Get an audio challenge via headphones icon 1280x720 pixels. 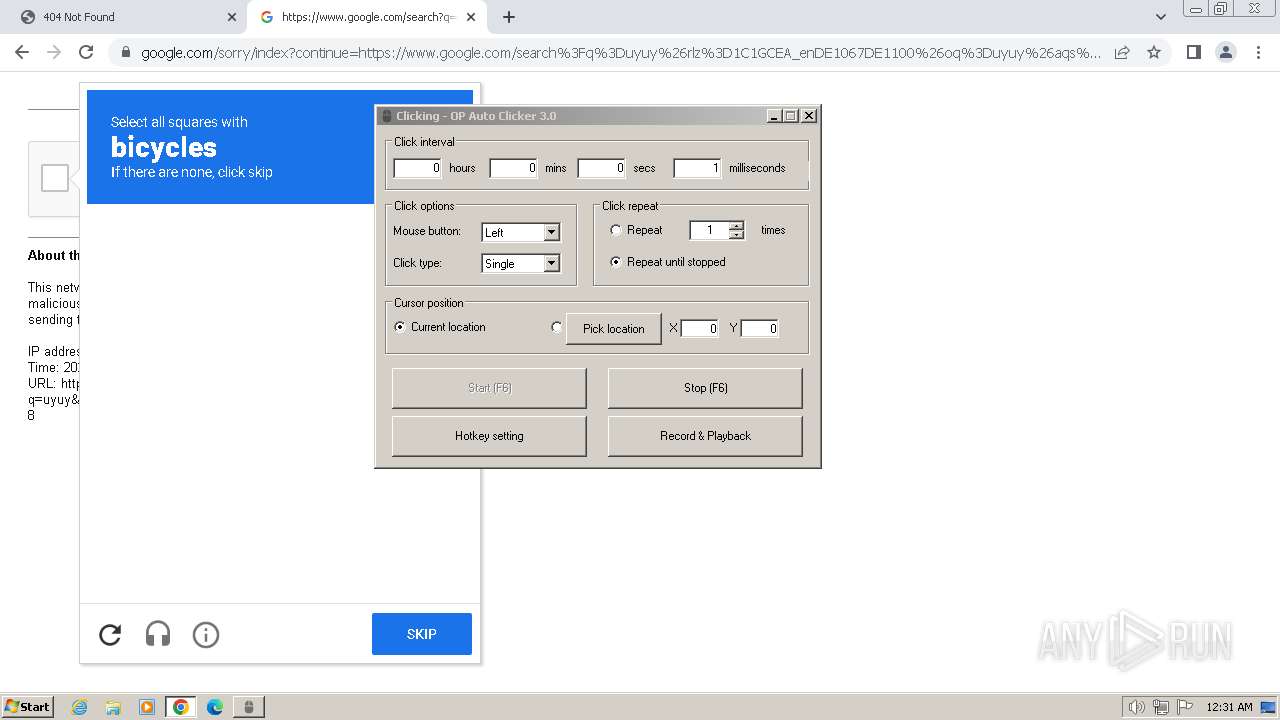(158, 634)
